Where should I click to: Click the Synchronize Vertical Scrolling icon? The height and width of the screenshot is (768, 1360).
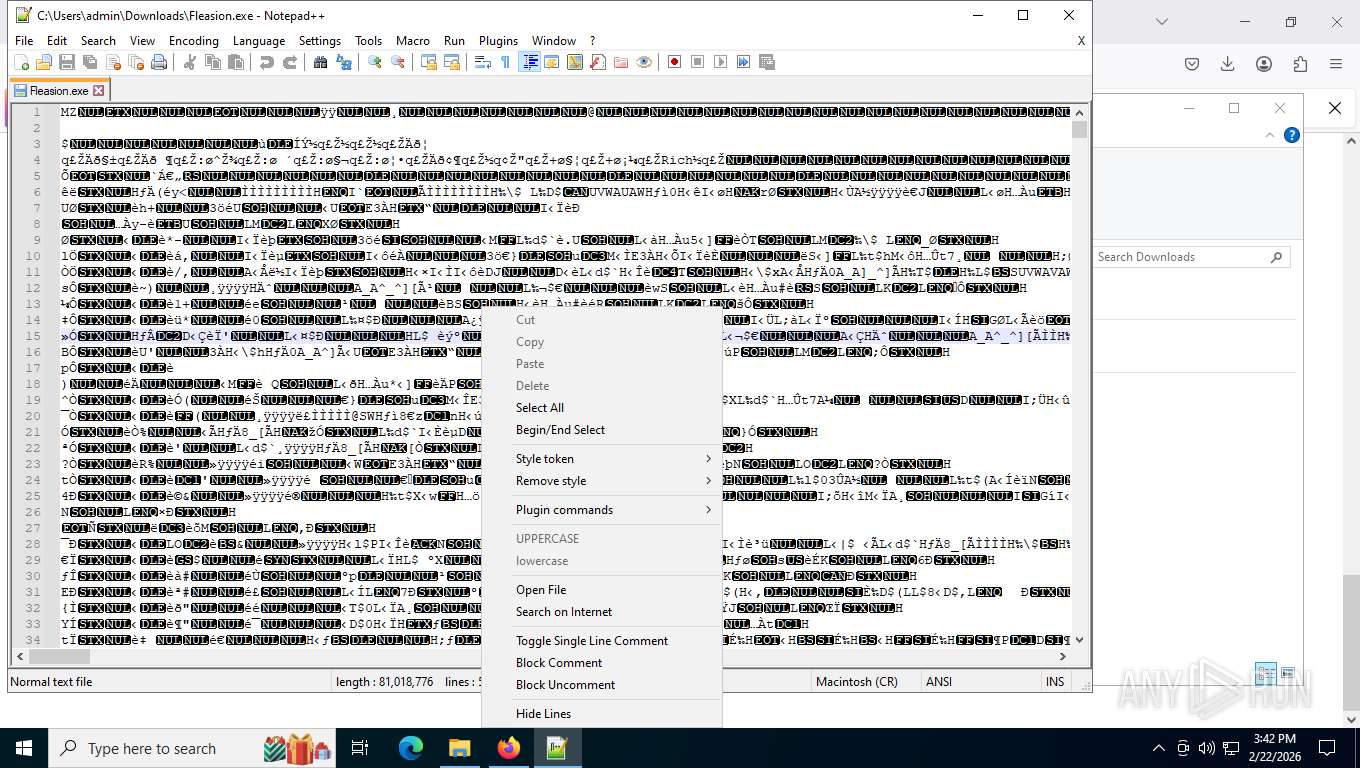428,62
